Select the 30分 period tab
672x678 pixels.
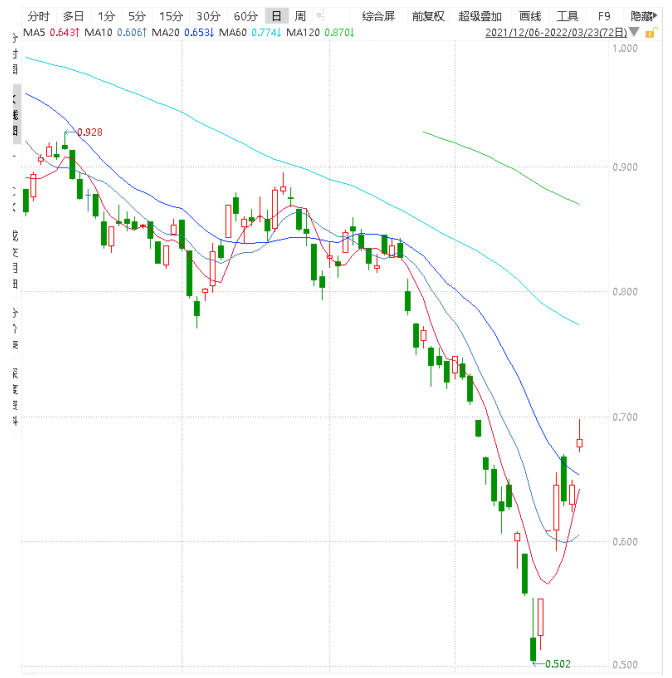pyautogui.click(x=208, y=16)
